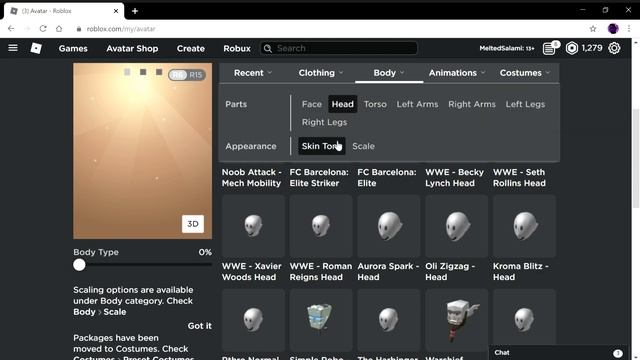Click the 1,279 Robux balance
Screen dimensions: 640x360
click(592, 48)
